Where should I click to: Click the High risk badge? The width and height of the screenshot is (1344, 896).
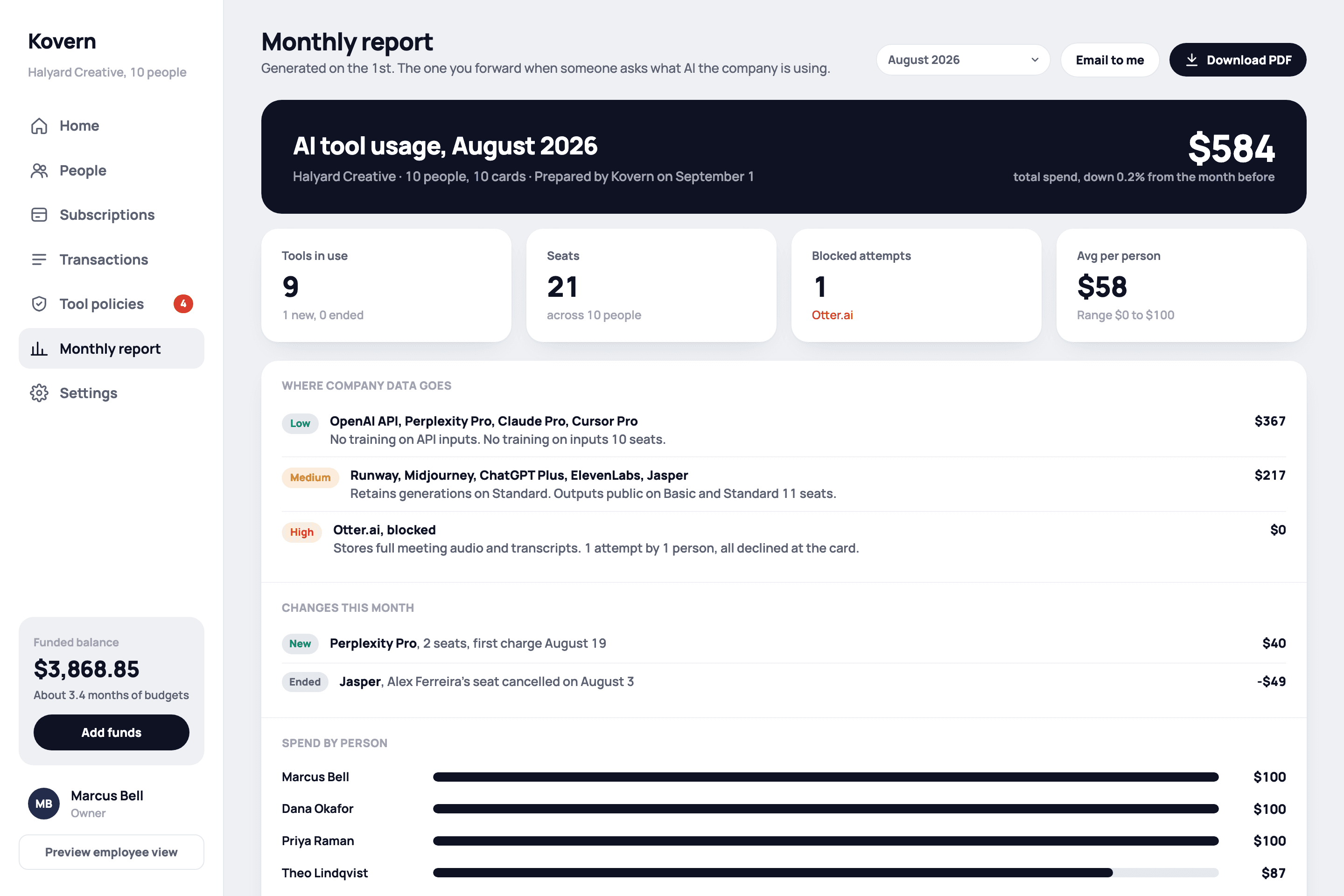(x=302, y=532)
